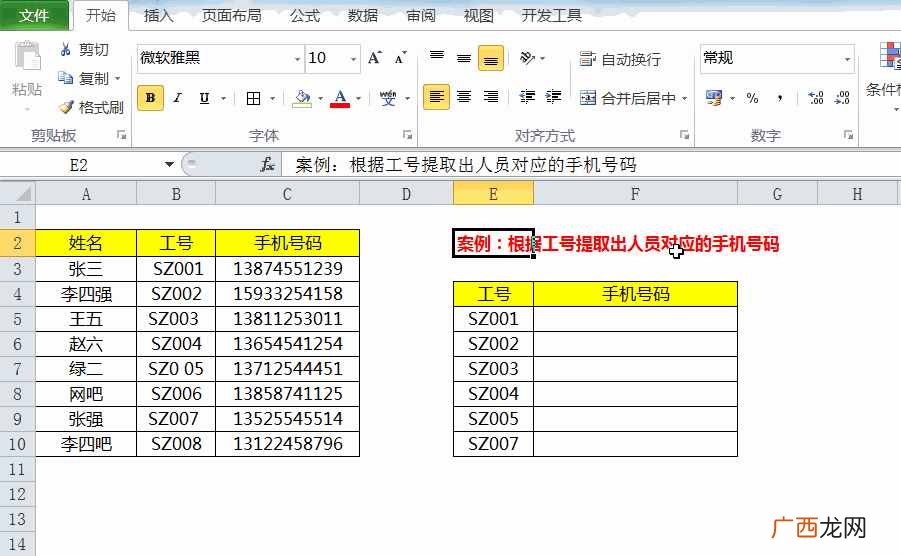This screenshot has width=901, height=556.
Task: Switch to the 插入 Insert tab
Action: pos(158,16)
